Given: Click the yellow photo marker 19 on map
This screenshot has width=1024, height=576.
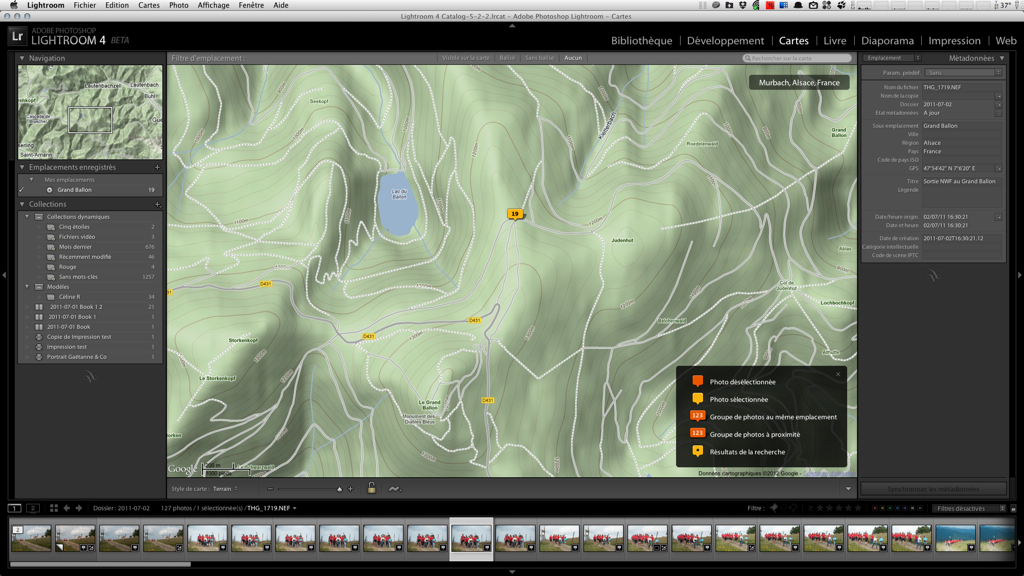Looking at the screenshot, I should (515, 214).
